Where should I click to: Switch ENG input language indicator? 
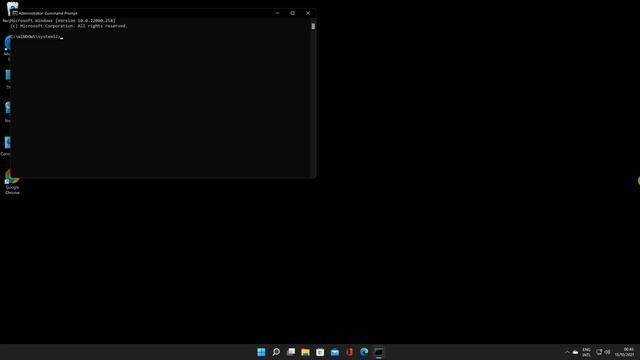click(x=587, y=352)
